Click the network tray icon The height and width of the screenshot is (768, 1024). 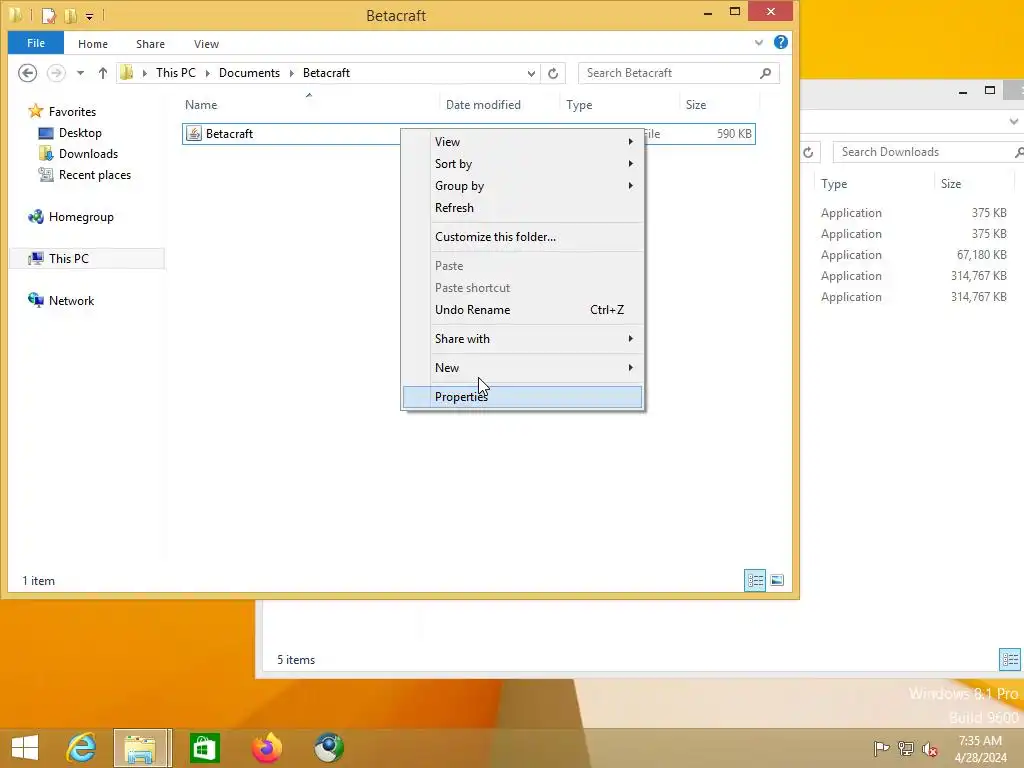click(x=905, y=748)
